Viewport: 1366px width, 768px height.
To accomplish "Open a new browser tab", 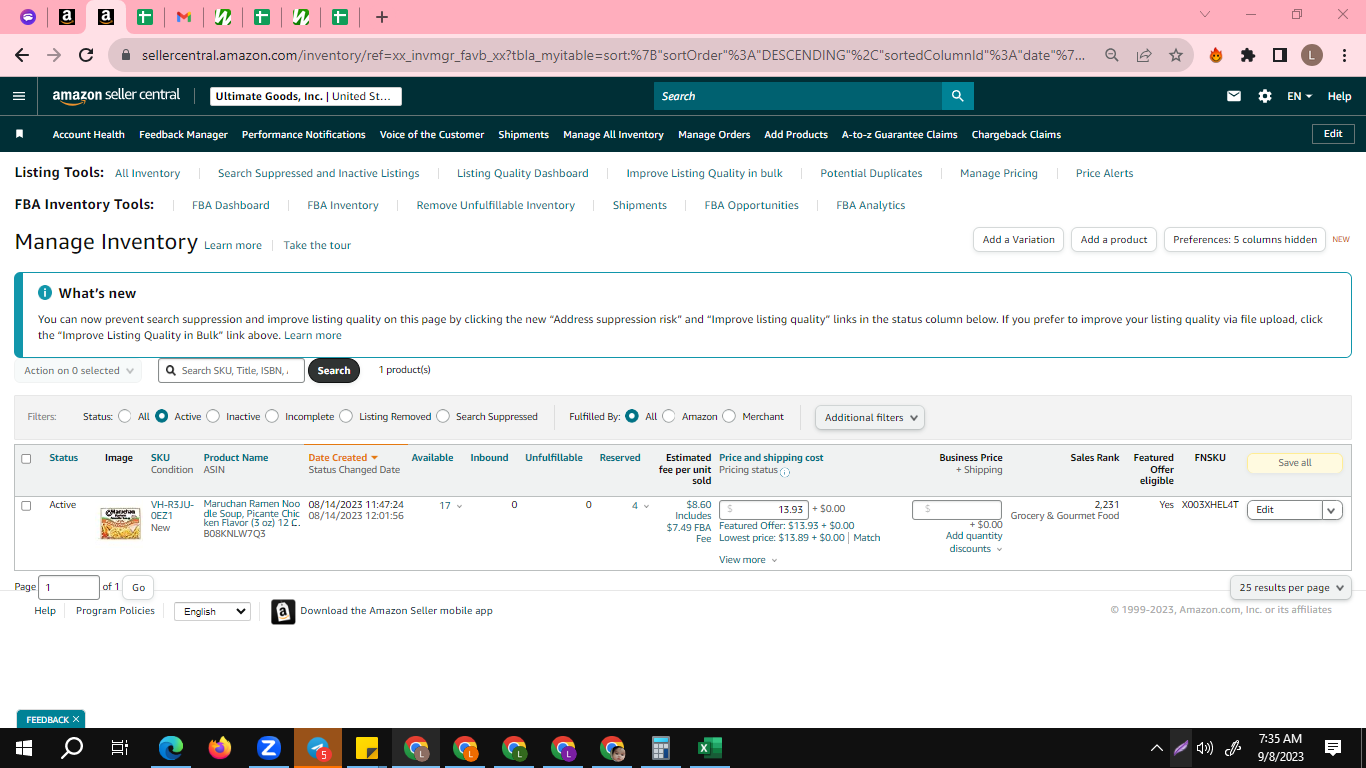I will (382, 17).
